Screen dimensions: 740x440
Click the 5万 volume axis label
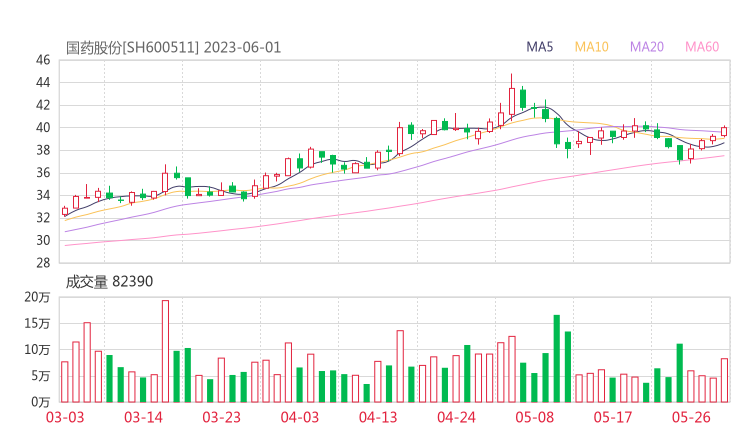[x=41, y=376]
